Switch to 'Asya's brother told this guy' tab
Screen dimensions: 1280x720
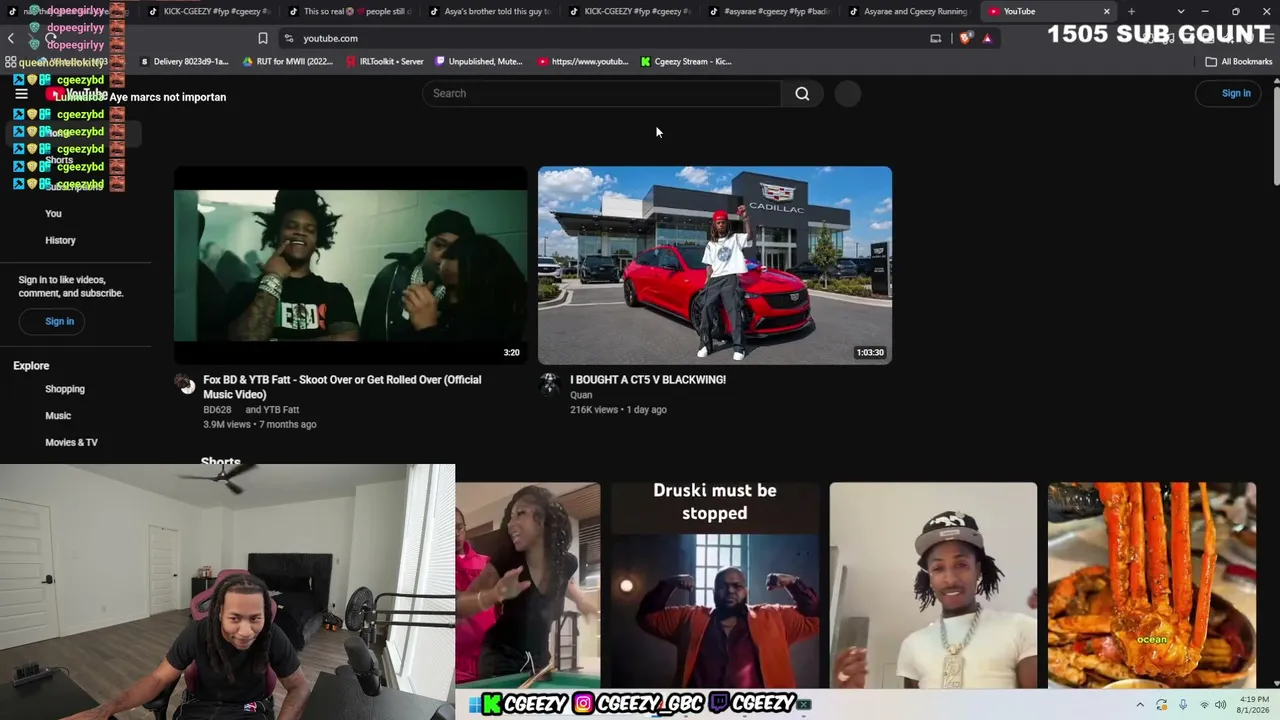(x=491, y=11)
